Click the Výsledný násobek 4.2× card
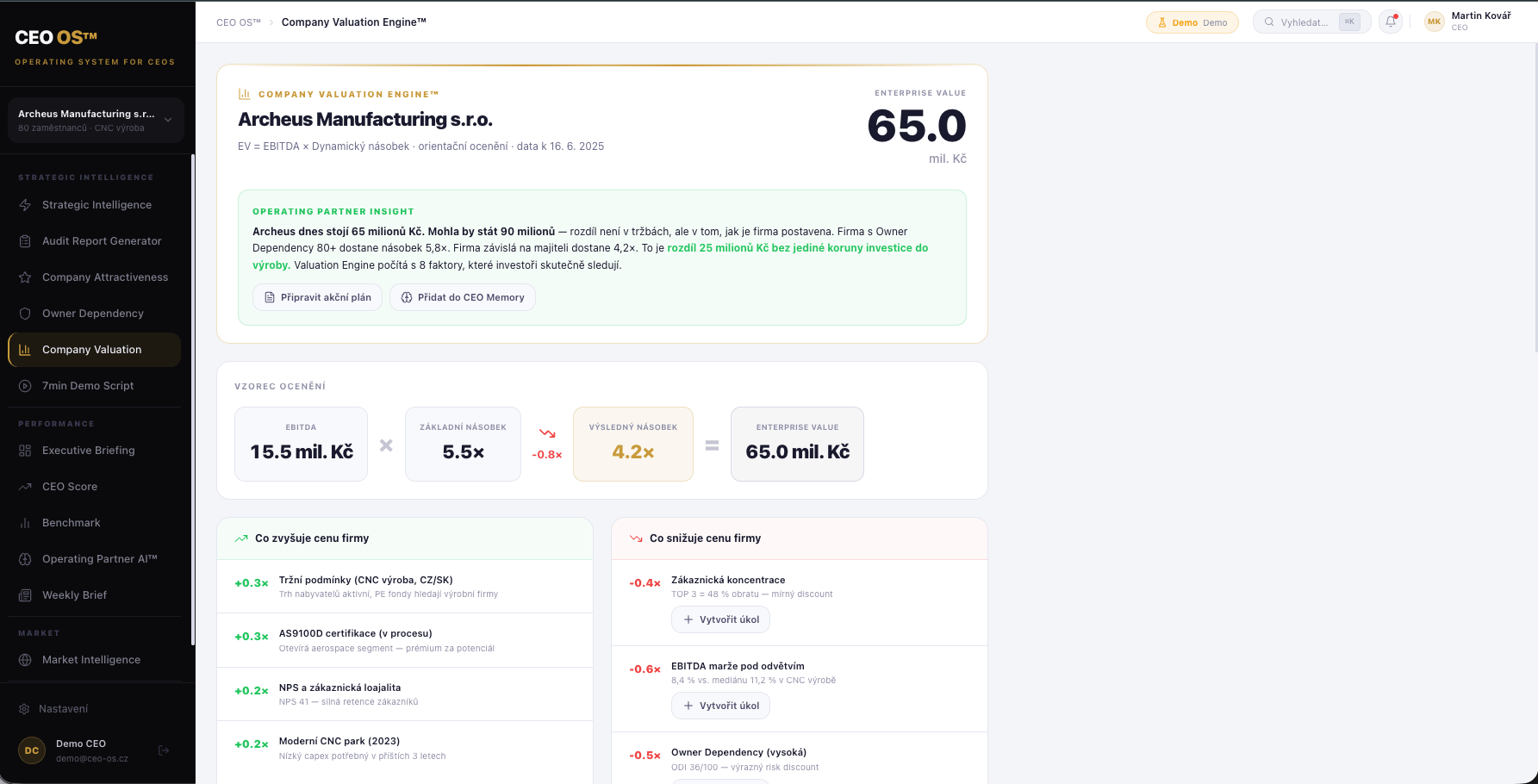Viewport: 1538px width, 784px height. 633,444
